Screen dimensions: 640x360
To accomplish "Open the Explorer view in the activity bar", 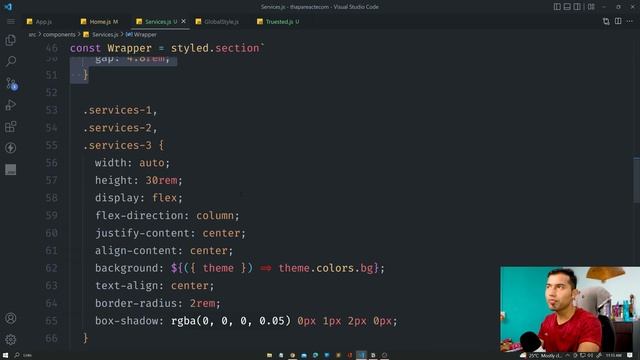I will [x=11, y=40].
